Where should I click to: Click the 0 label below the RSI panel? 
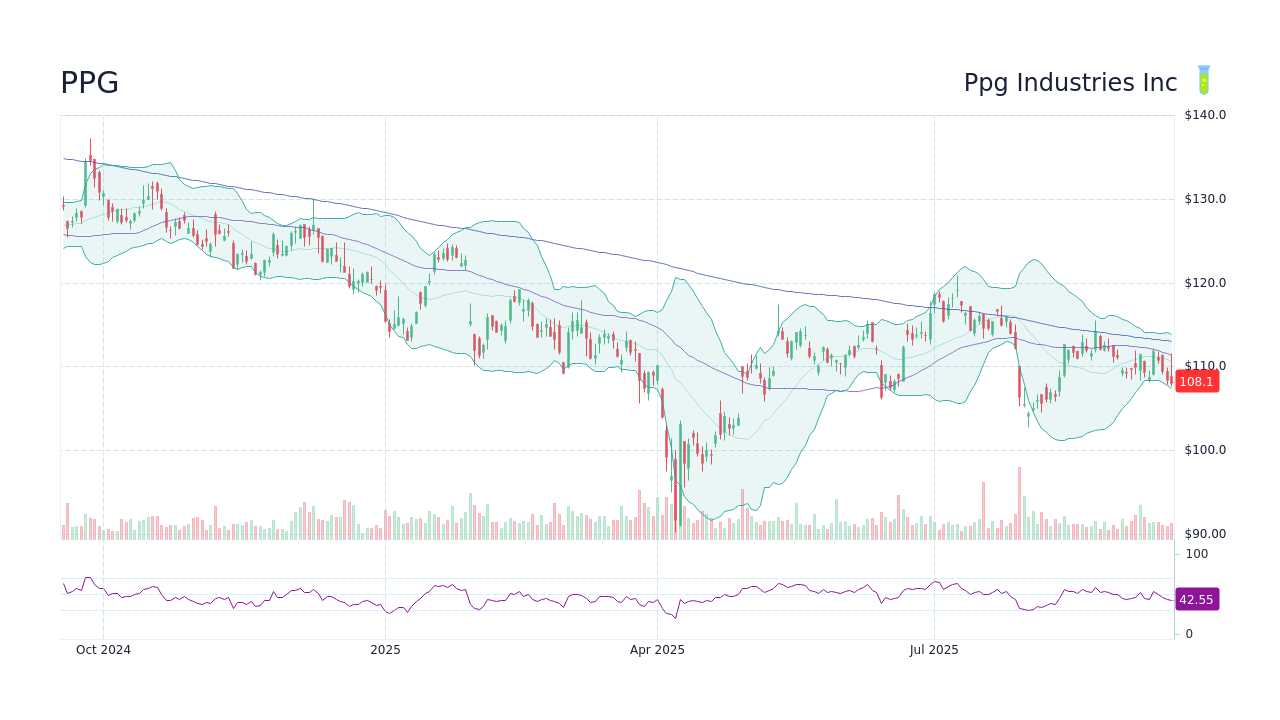(1188, 633)
